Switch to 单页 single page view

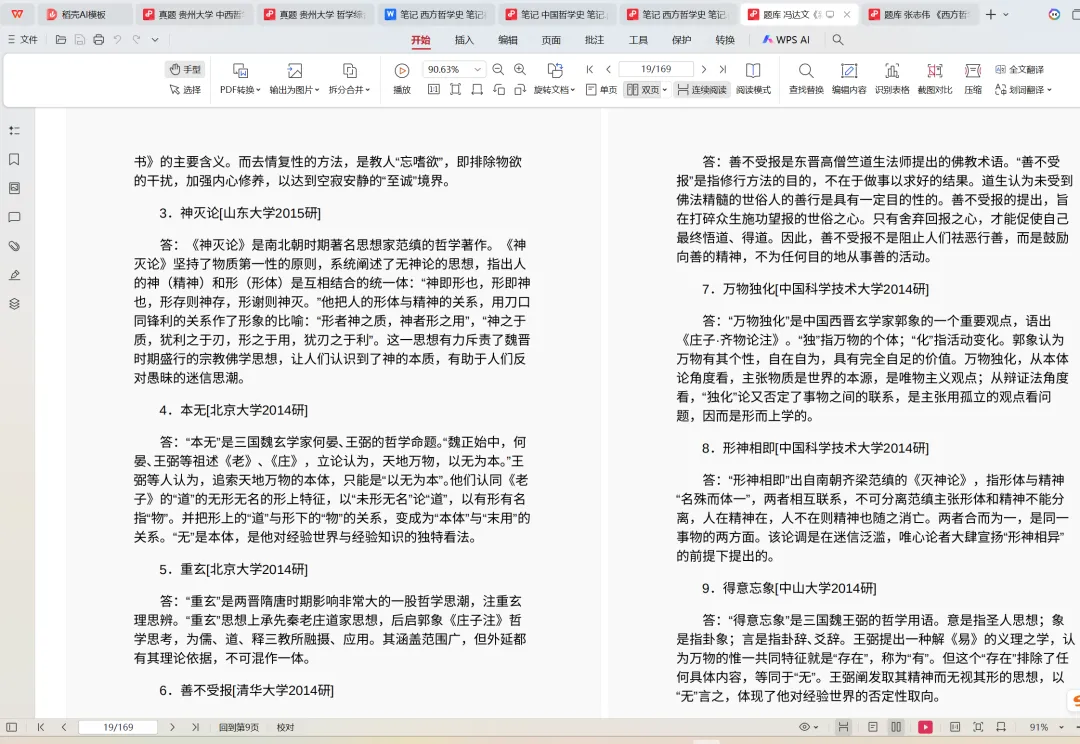(607, 90)
